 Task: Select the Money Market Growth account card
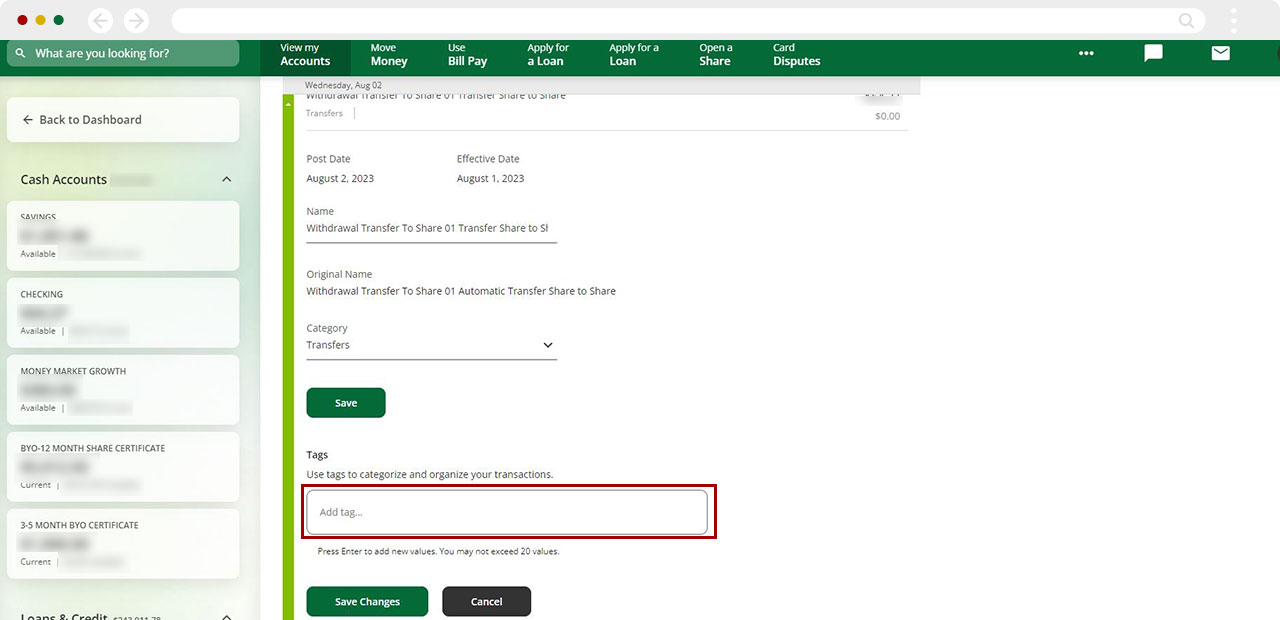click(x=123, y=389)
